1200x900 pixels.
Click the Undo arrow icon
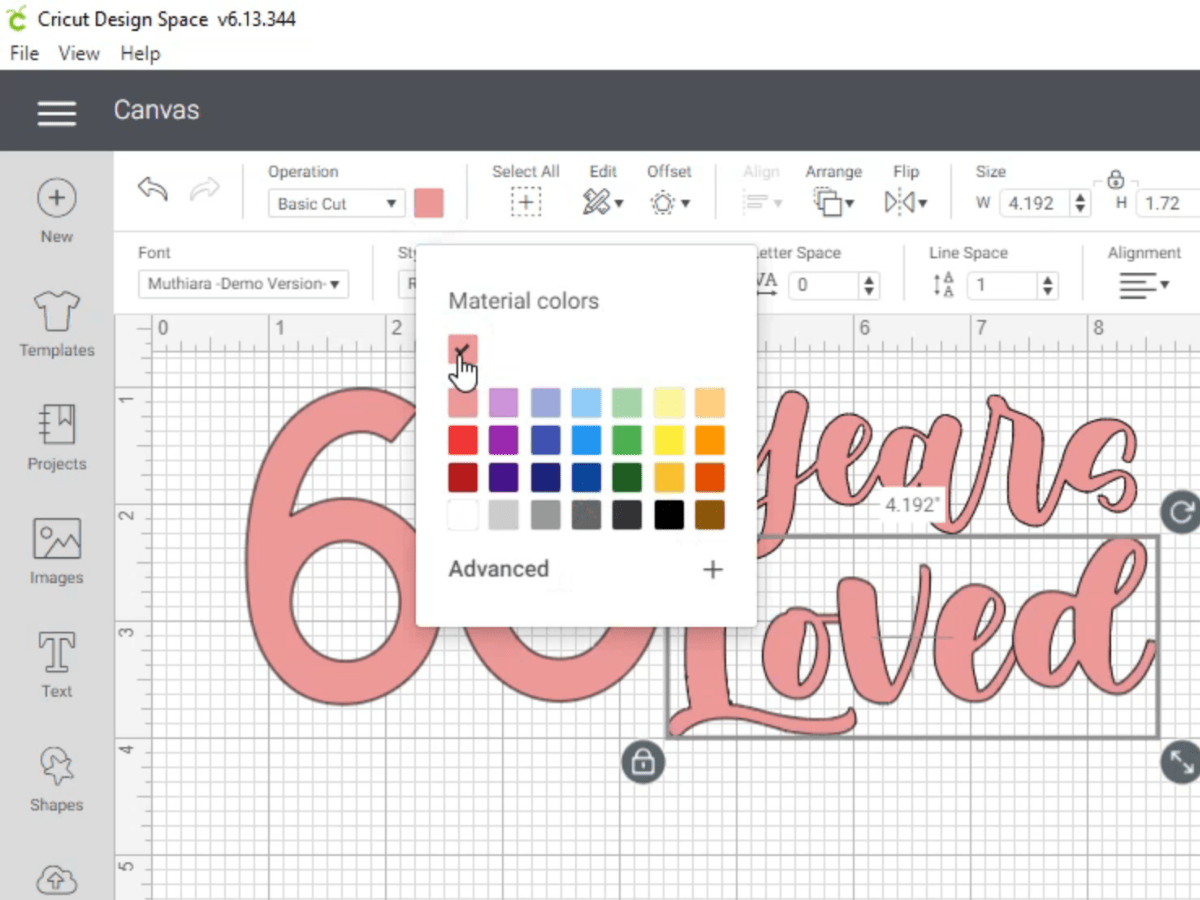(x=153, y=189)
